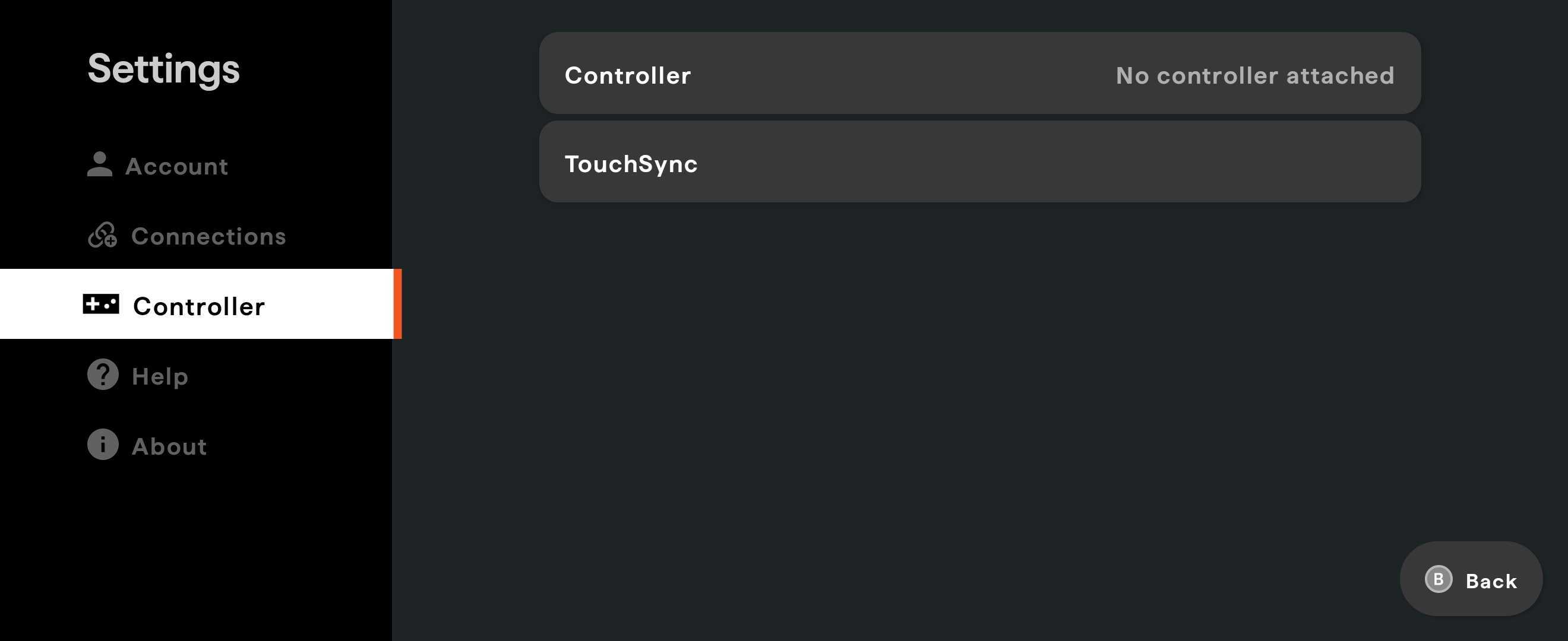
Task: Select the highlighted Controller sidebar entry
Action: point(199,306)
